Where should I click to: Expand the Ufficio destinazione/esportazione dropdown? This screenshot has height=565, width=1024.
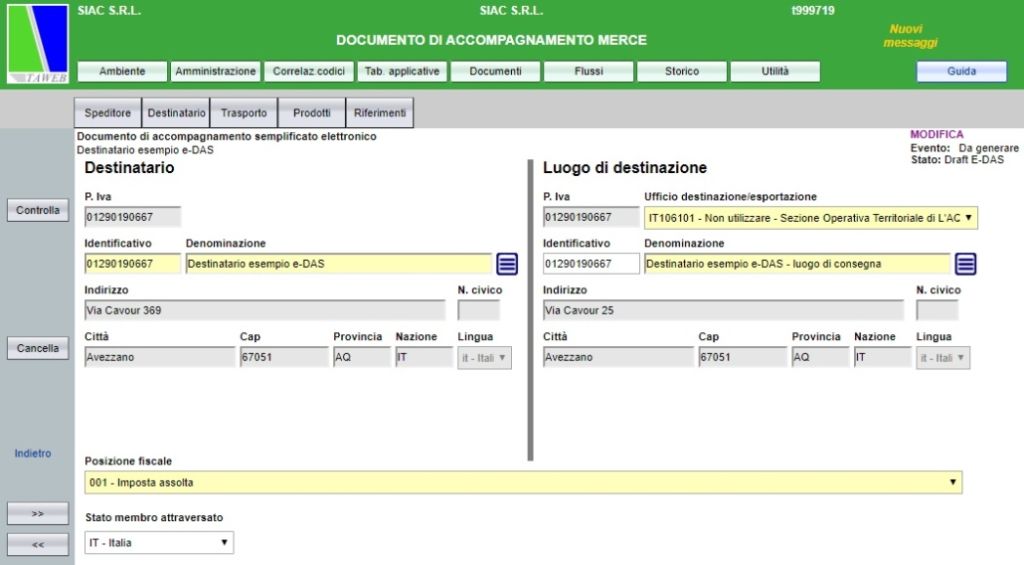coord(810,218)
